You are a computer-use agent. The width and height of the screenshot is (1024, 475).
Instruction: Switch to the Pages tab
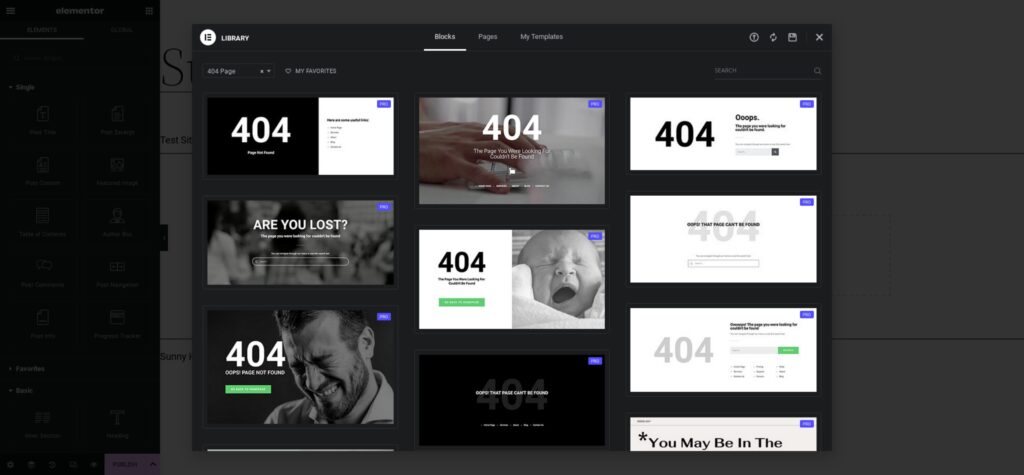(487, 37)
